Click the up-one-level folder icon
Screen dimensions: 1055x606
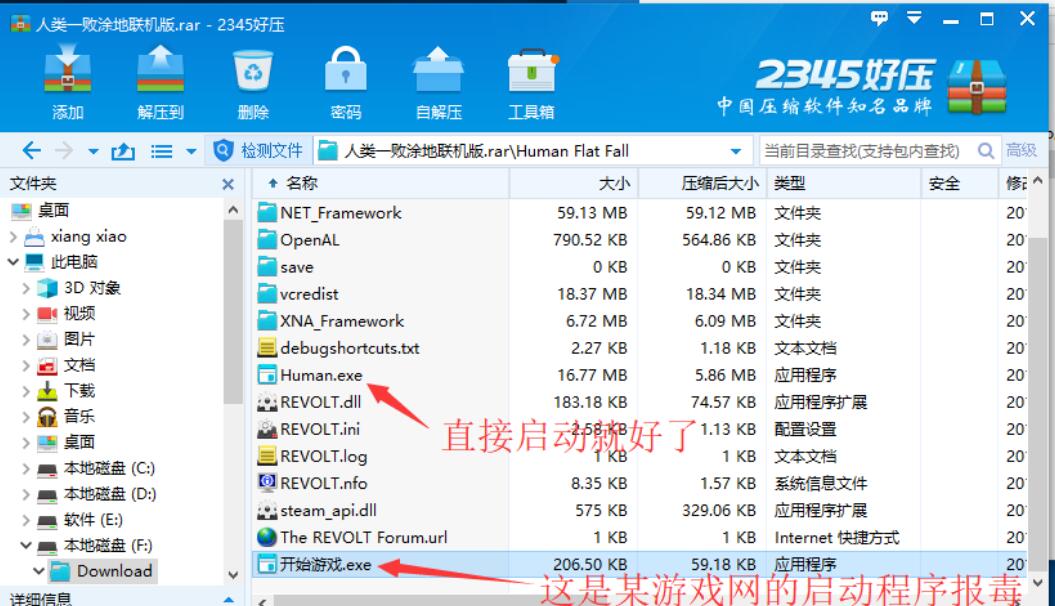122,151
